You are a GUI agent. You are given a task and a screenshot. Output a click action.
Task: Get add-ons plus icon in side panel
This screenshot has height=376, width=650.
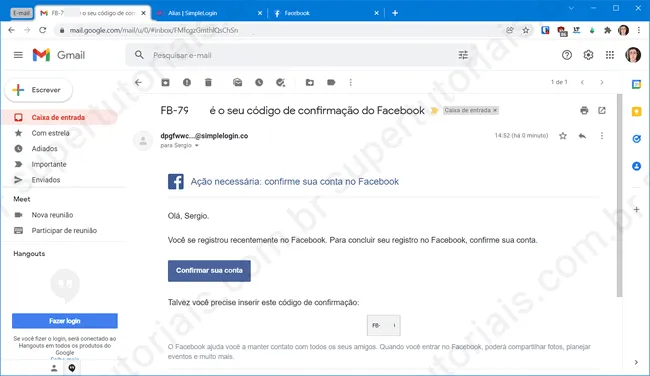coord(636,210)
